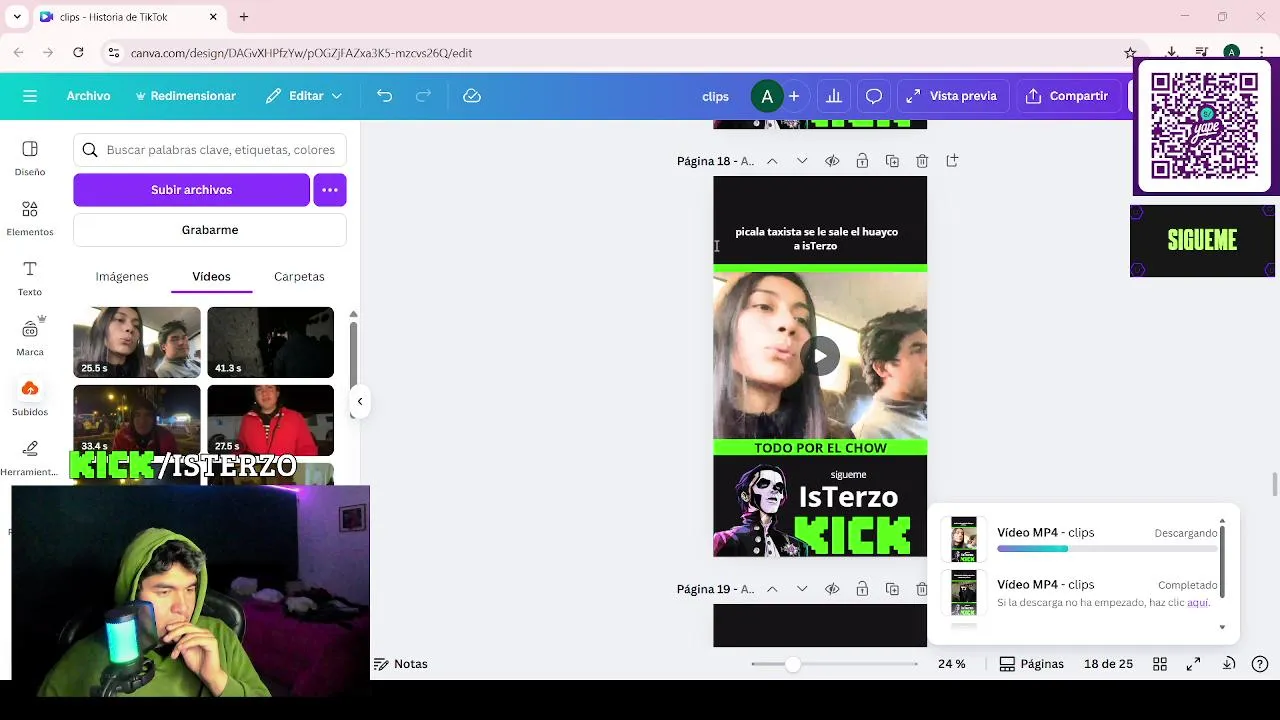Viewport: 1280px width, 720px height.
Task: Open the Archivo menu
Action: click(88, 96)
